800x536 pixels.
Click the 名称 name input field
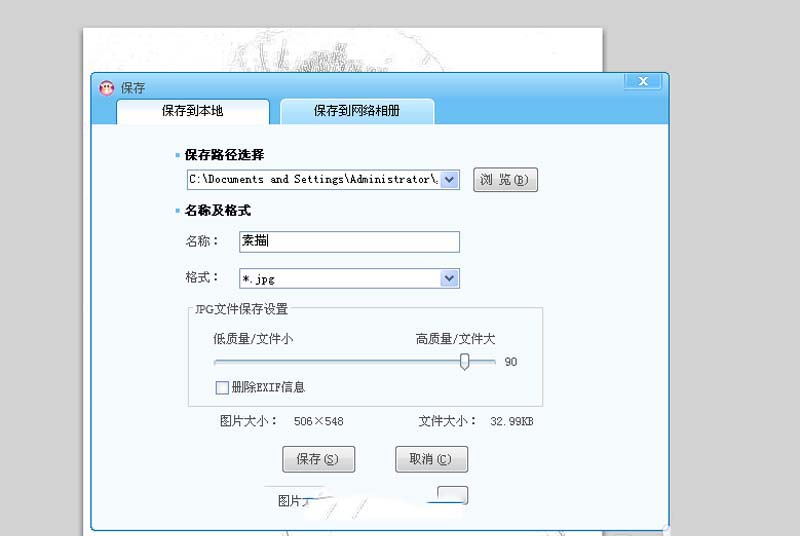click(349, 242)
